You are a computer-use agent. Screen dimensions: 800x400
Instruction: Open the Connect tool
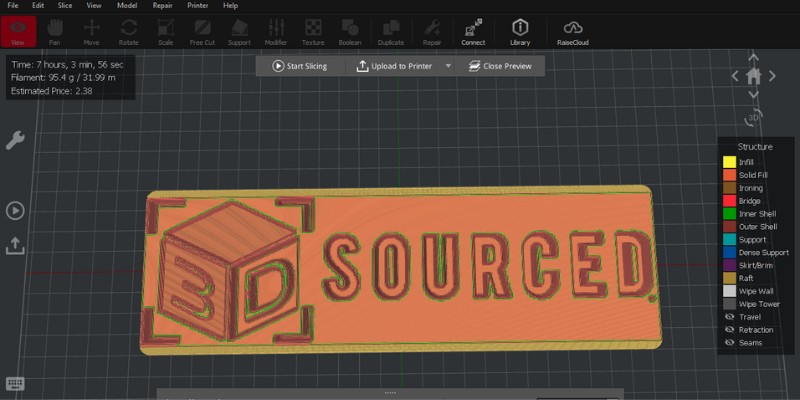[473, 32]
